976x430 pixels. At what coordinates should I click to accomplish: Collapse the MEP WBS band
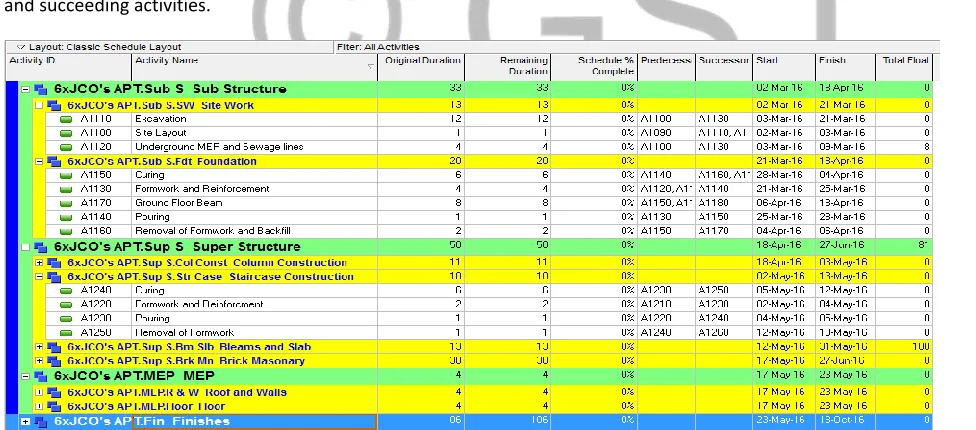pos(26,376)
